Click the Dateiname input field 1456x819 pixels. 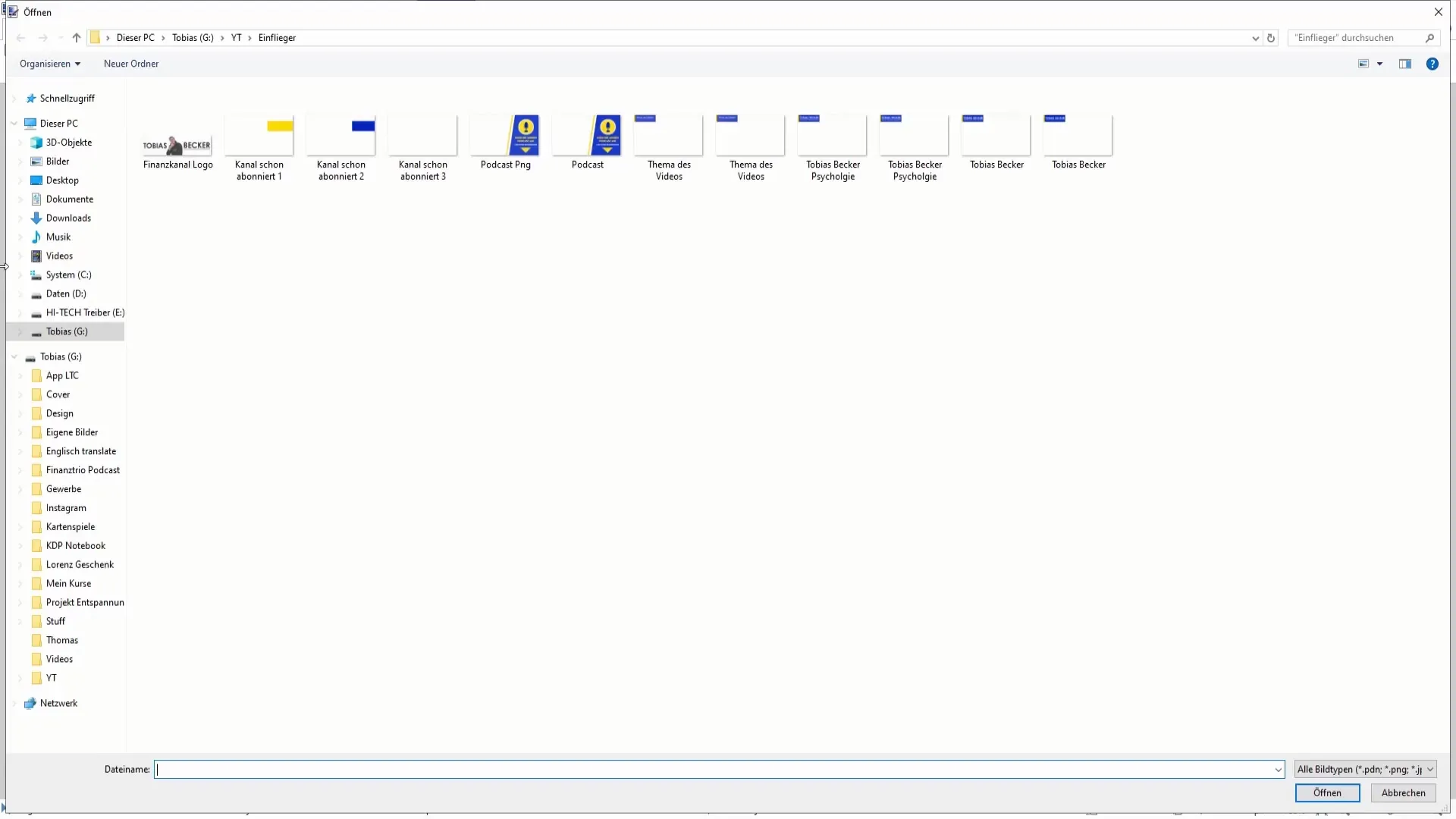tap(719, 769)
